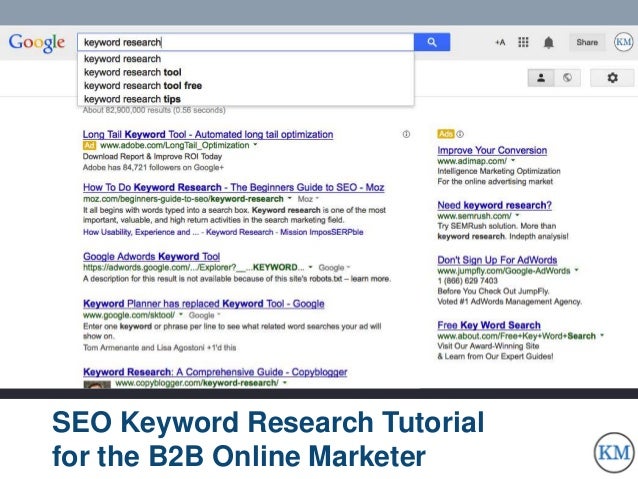
Task: Click the KM logo on slide footer
Action: coord(614,453)
